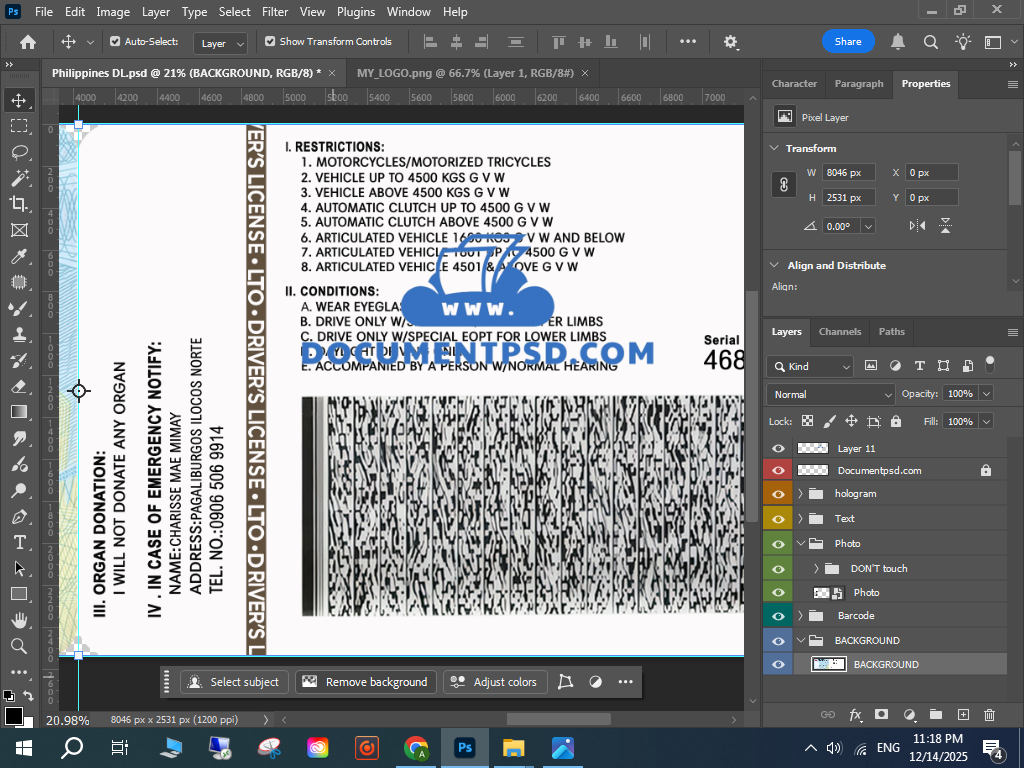The height and width of the screenshot is (768, 1024).
Task: Toggle the Auto-Select checkbox
Action: [x=115, y=42]
